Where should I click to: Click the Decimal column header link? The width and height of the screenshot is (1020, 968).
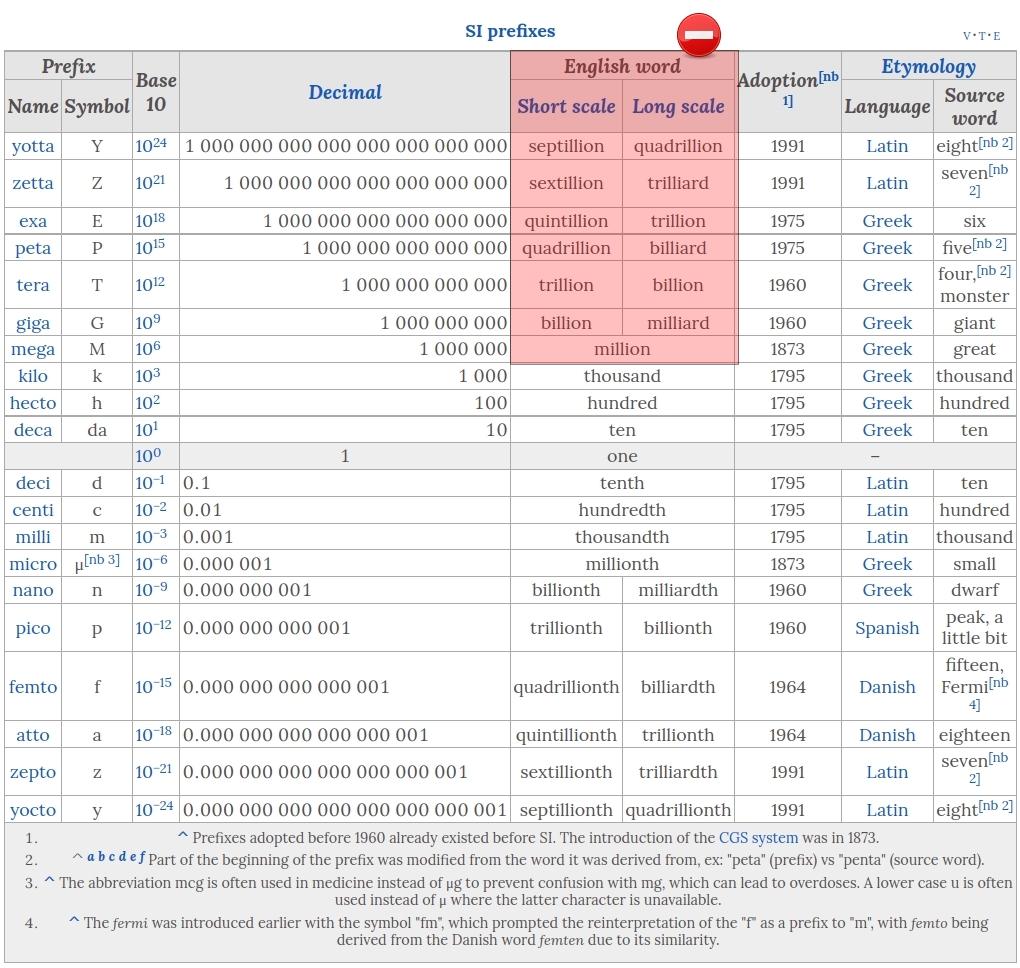(x=345, y=92)
